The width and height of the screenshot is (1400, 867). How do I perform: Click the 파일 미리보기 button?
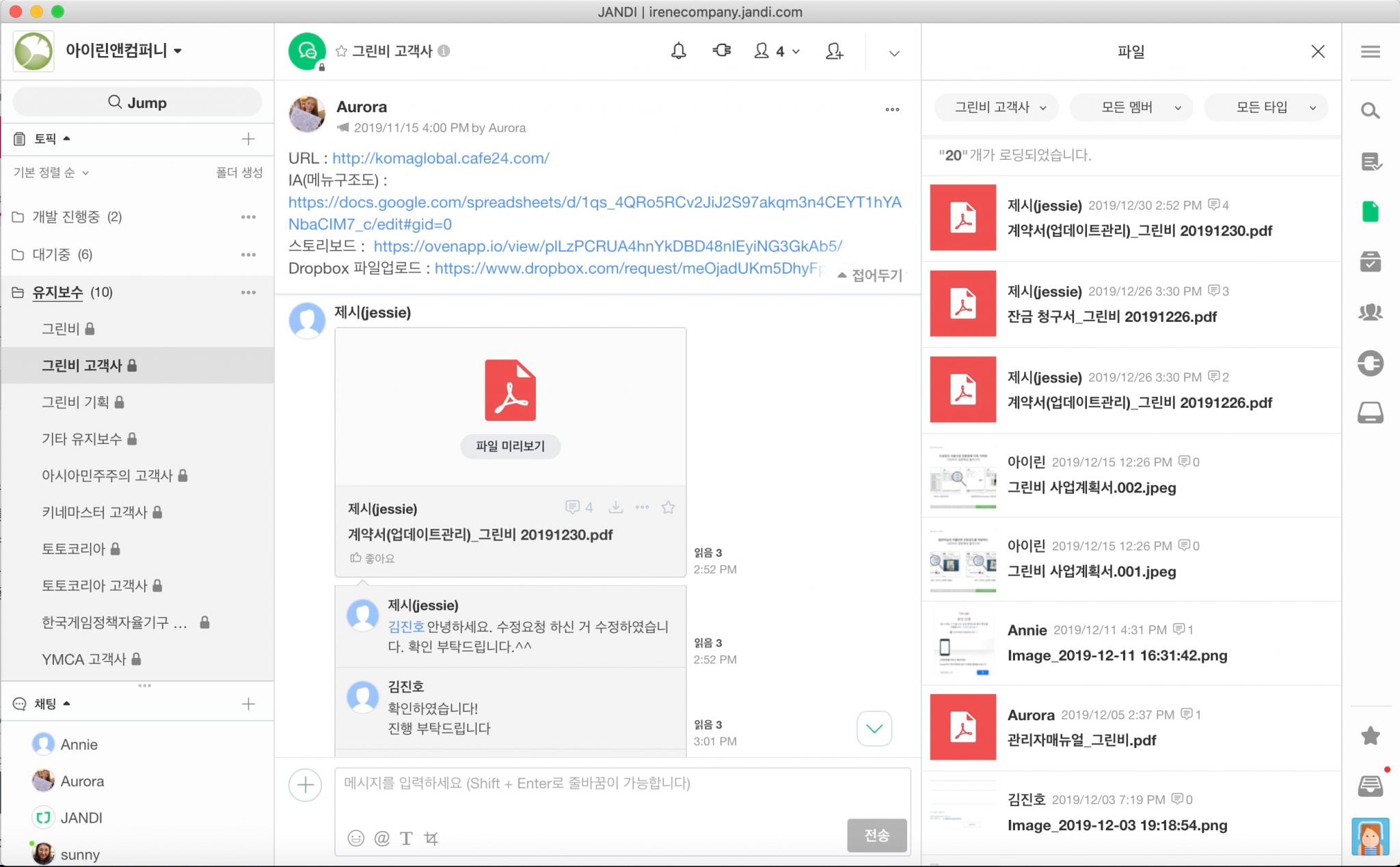(510, 446)
